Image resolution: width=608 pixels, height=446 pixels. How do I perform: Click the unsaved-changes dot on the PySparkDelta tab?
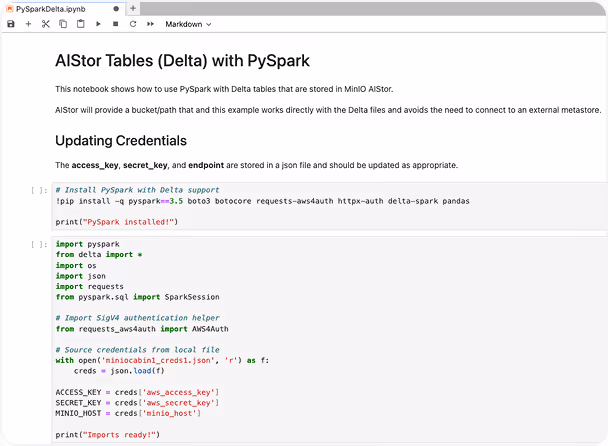pyautogui.click(x=116, y=9)
